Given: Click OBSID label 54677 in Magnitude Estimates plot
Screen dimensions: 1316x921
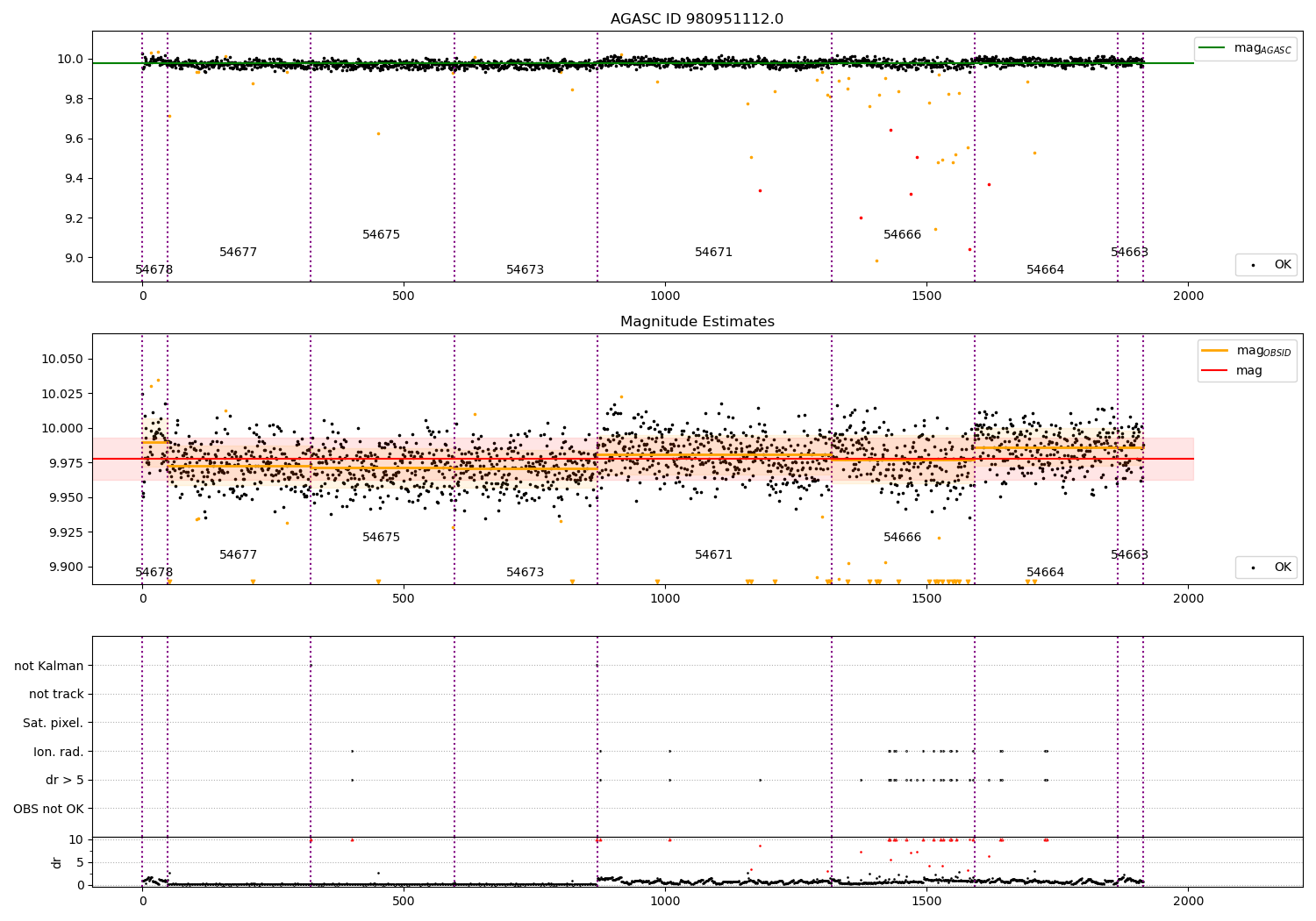Looking at the screenshot, I should tap(239, 555).
